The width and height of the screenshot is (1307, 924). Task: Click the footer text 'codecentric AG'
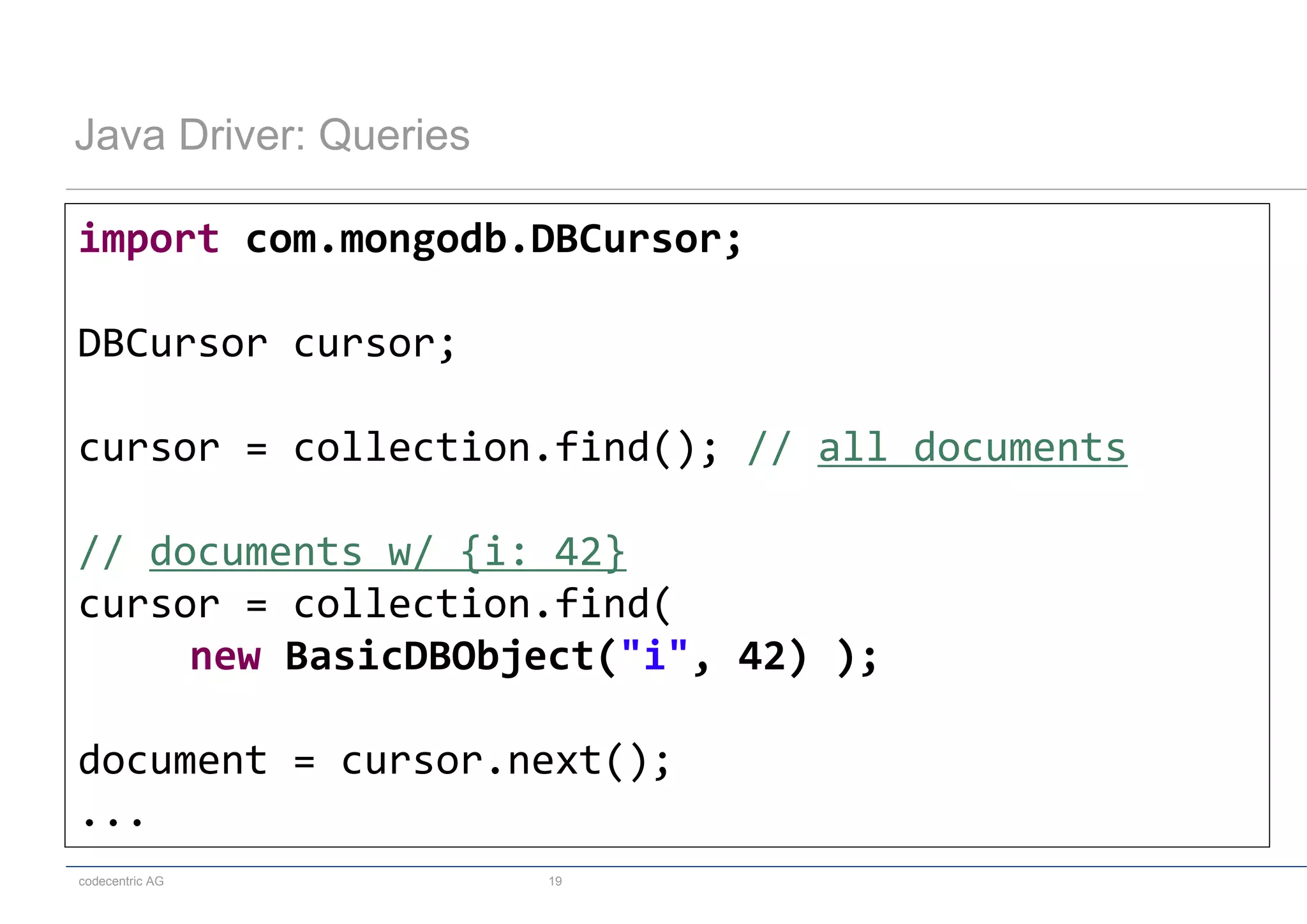click(x=121, y=881)
